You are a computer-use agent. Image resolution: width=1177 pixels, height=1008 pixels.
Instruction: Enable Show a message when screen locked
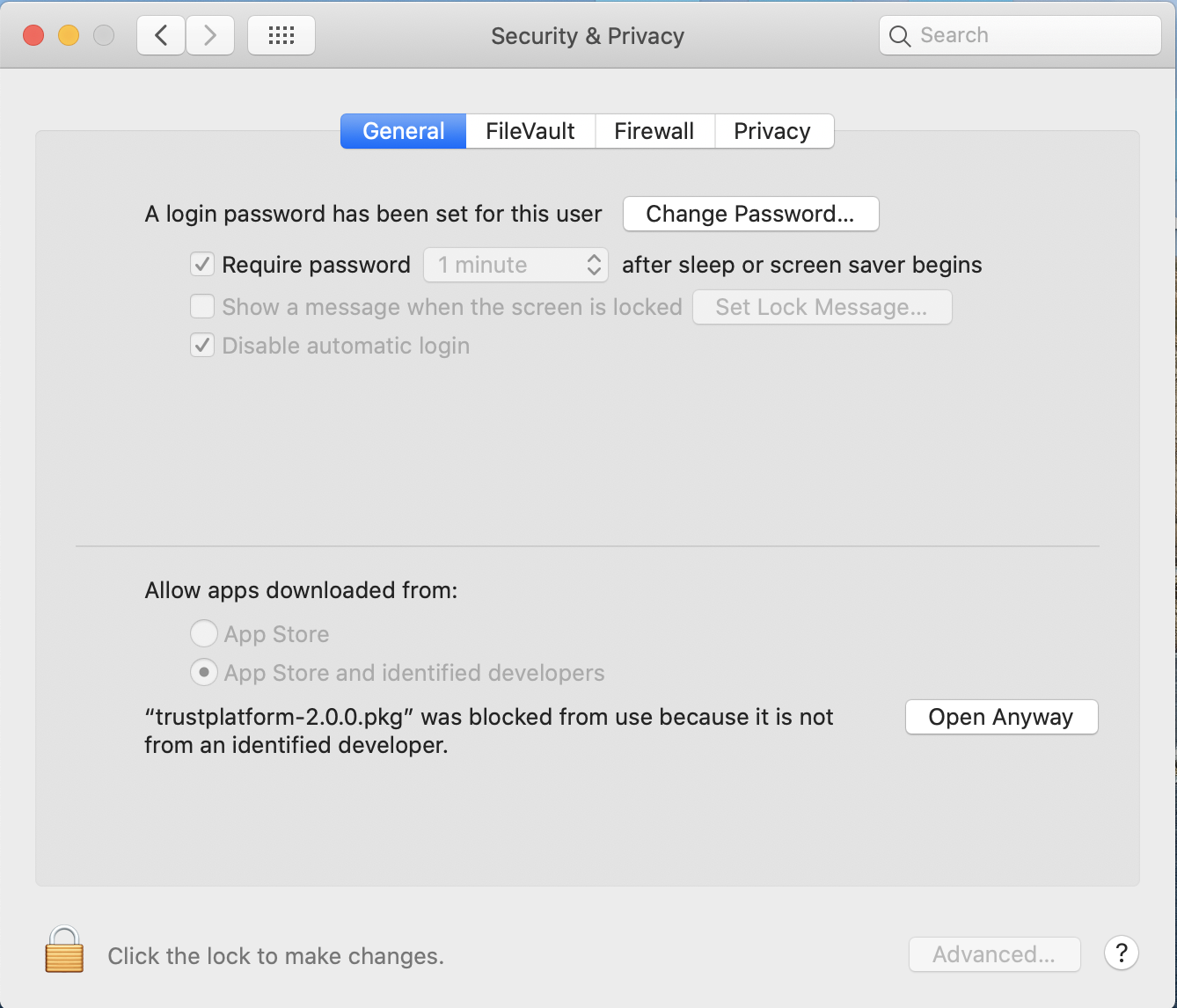click(202, 306)
